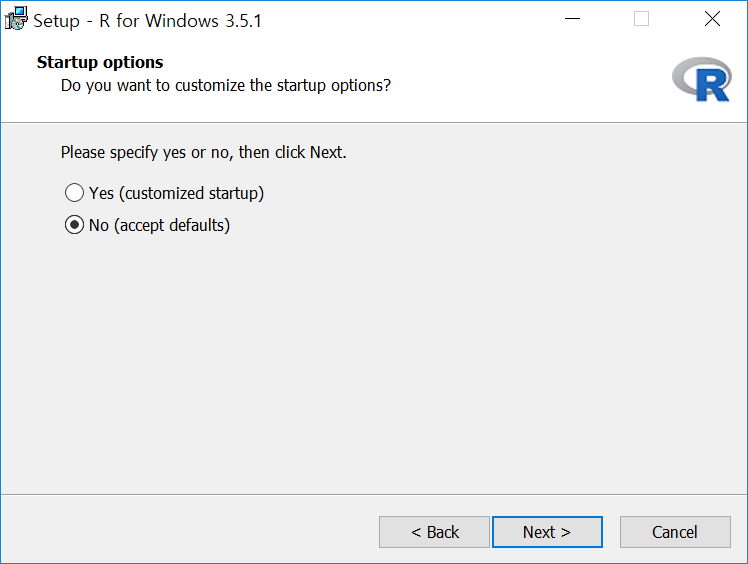The image size is (748, 564).
Task: Click the Next > button
Action: pyautogui.click(x=547, y=532)
